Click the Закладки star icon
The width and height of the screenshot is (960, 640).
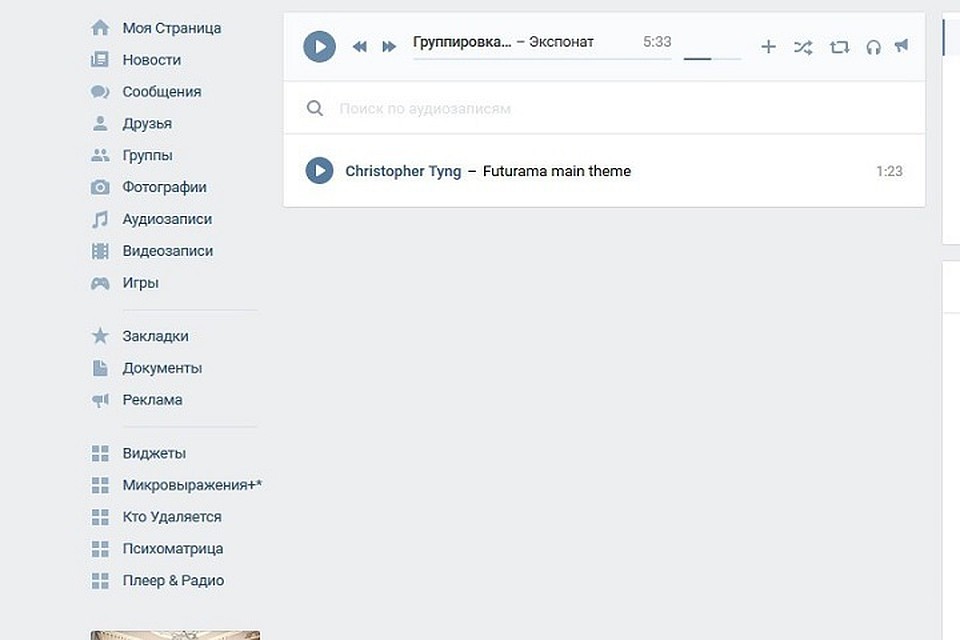(x=100, y=336)
